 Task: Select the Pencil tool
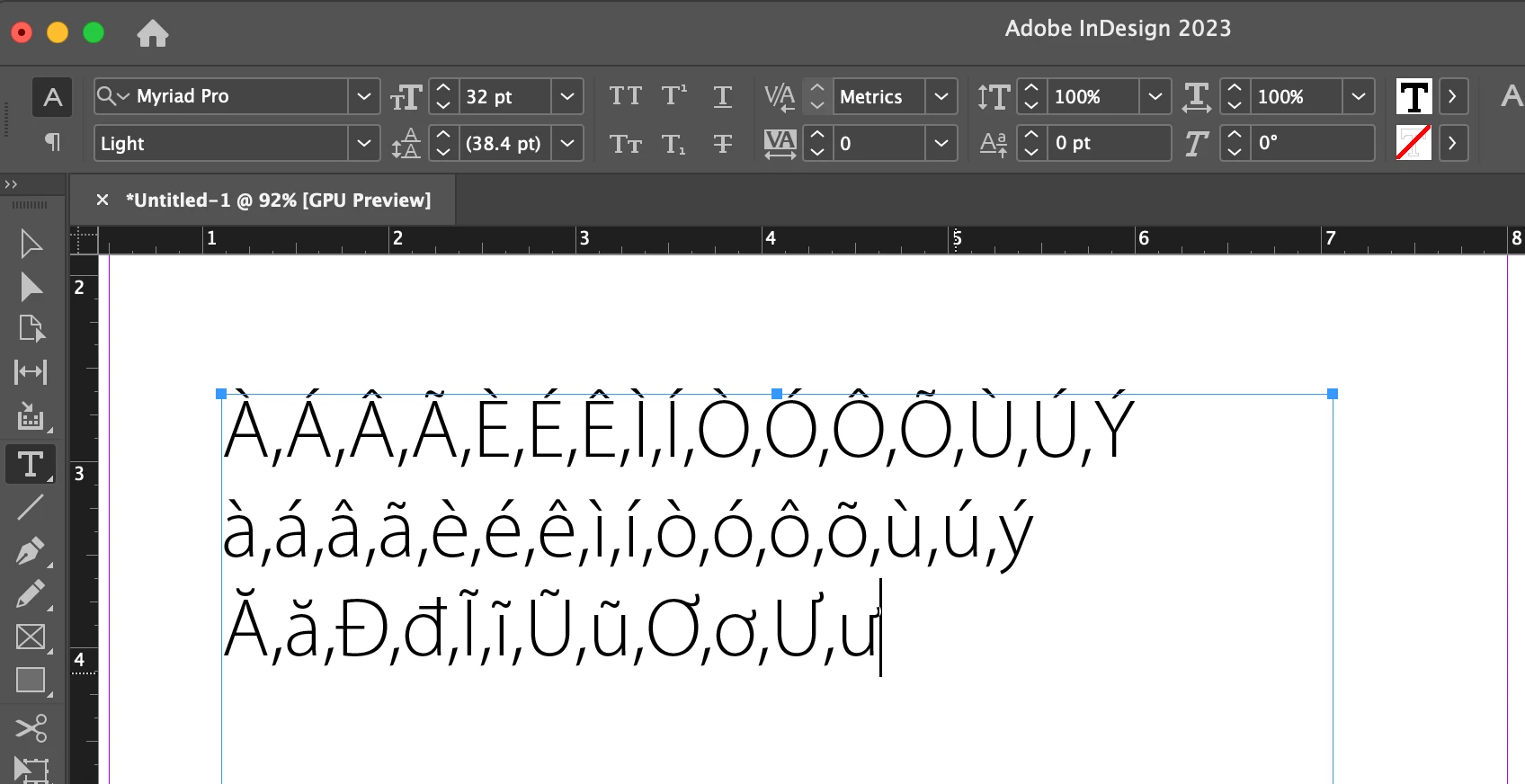point(31,594)
